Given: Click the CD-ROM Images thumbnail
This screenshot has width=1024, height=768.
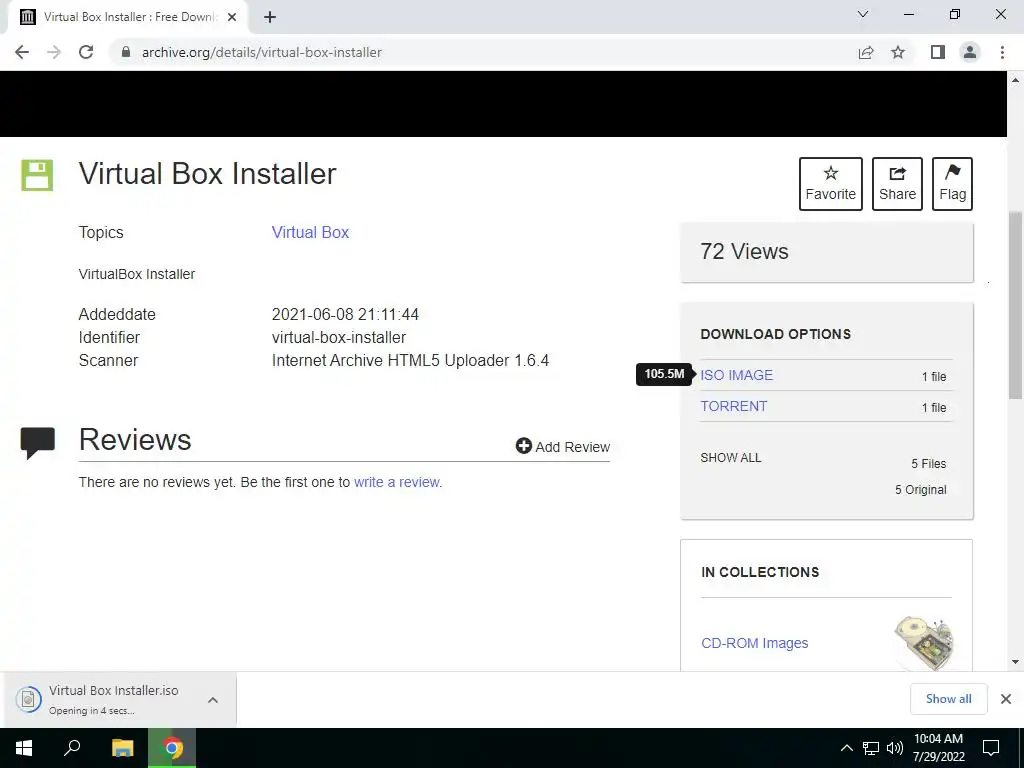Looking at the screenshot, I should point(923,643).
